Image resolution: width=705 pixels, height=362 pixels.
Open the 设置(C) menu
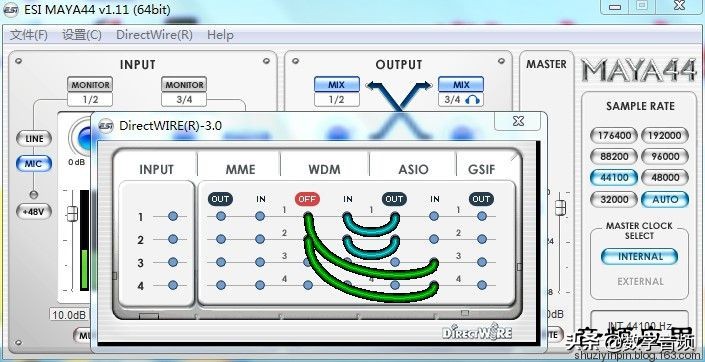coord(82,35)
